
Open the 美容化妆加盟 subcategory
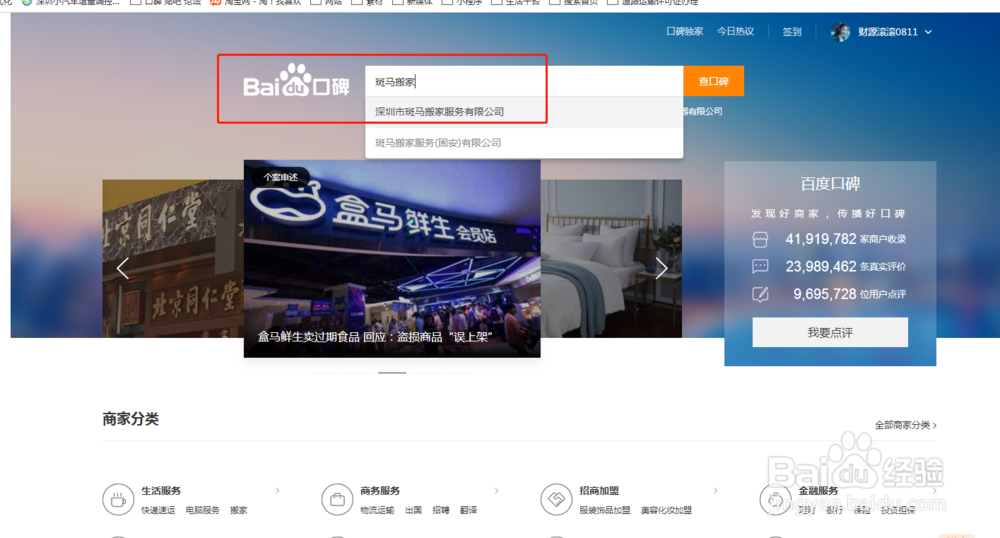coord(666,510)
